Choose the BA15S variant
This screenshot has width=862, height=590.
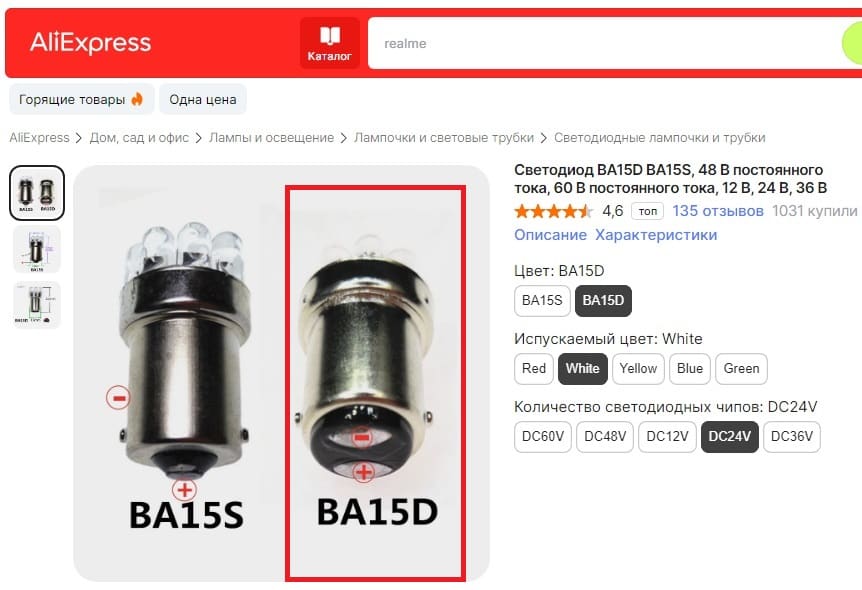pos(542,301)
